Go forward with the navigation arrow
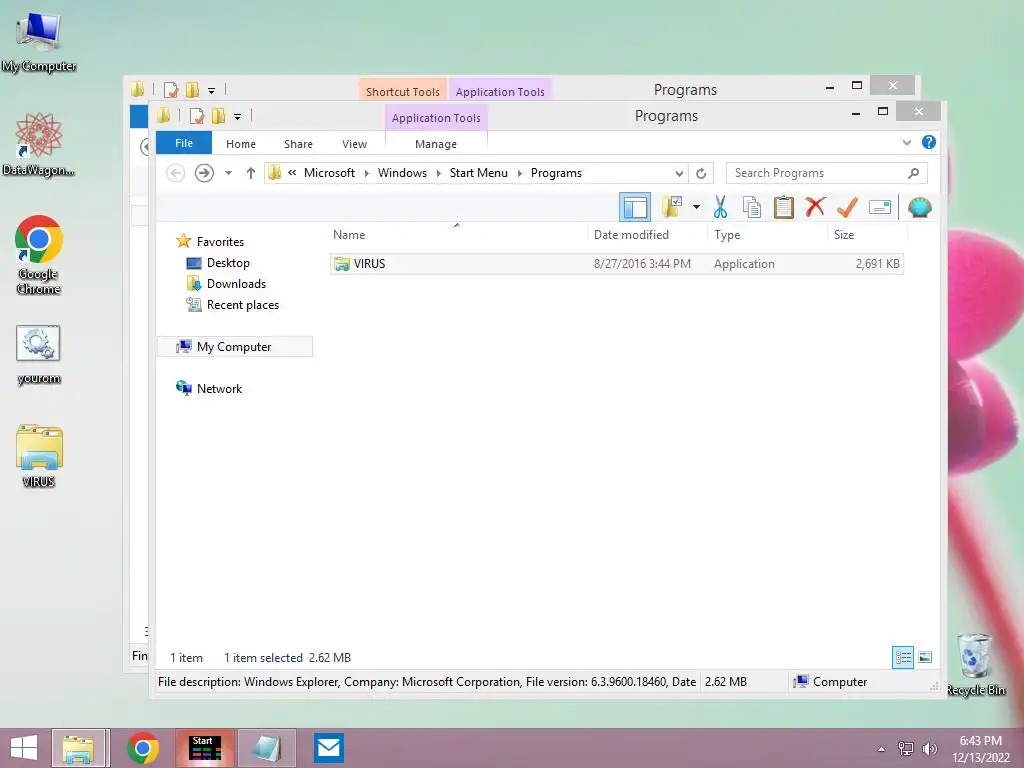The height and width of the screenshot is (768, 1024). pyautogui.click(x=204, y=173)
